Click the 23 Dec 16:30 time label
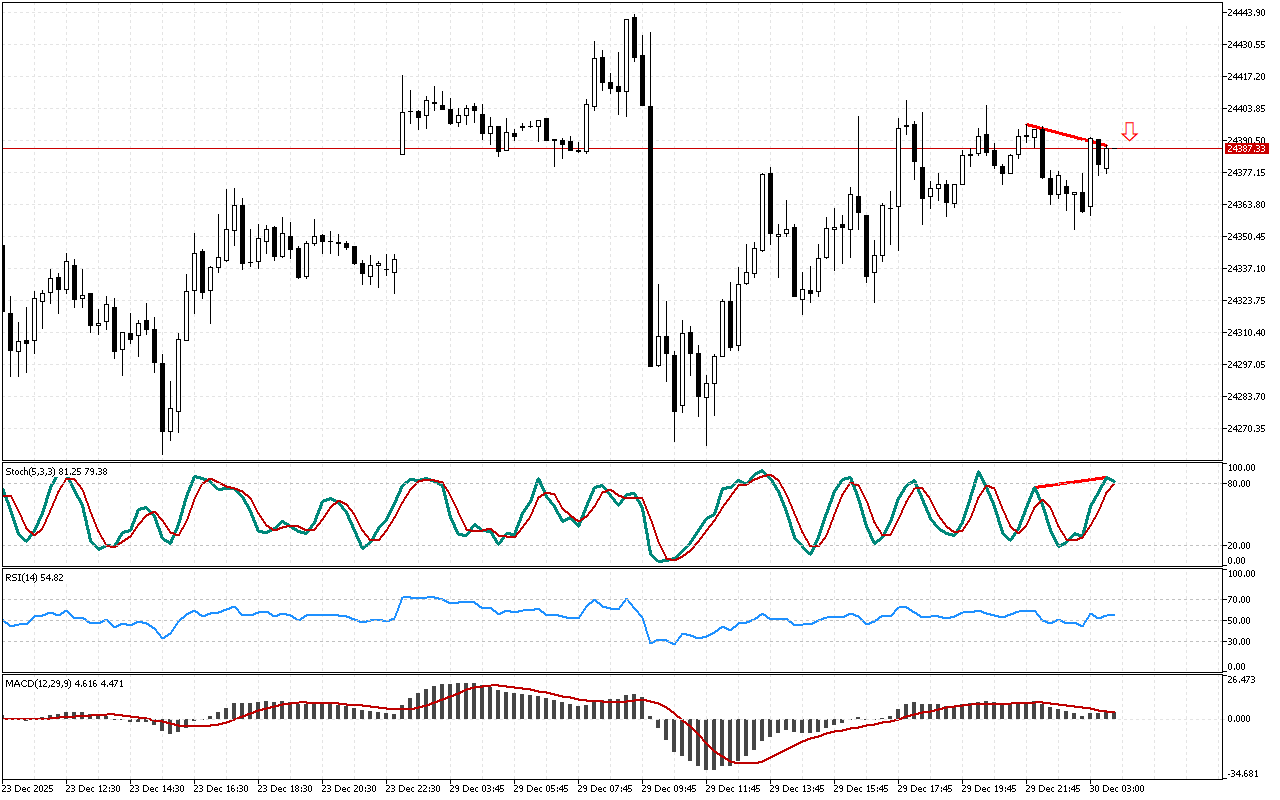 [x=221, y=788]
